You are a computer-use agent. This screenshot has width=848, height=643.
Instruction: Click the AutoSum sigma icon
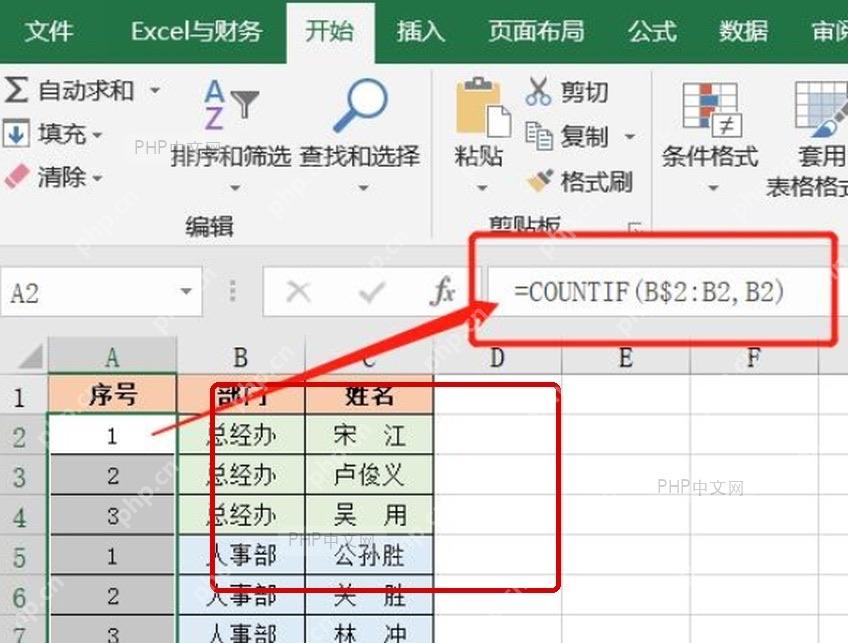[16, 90]
